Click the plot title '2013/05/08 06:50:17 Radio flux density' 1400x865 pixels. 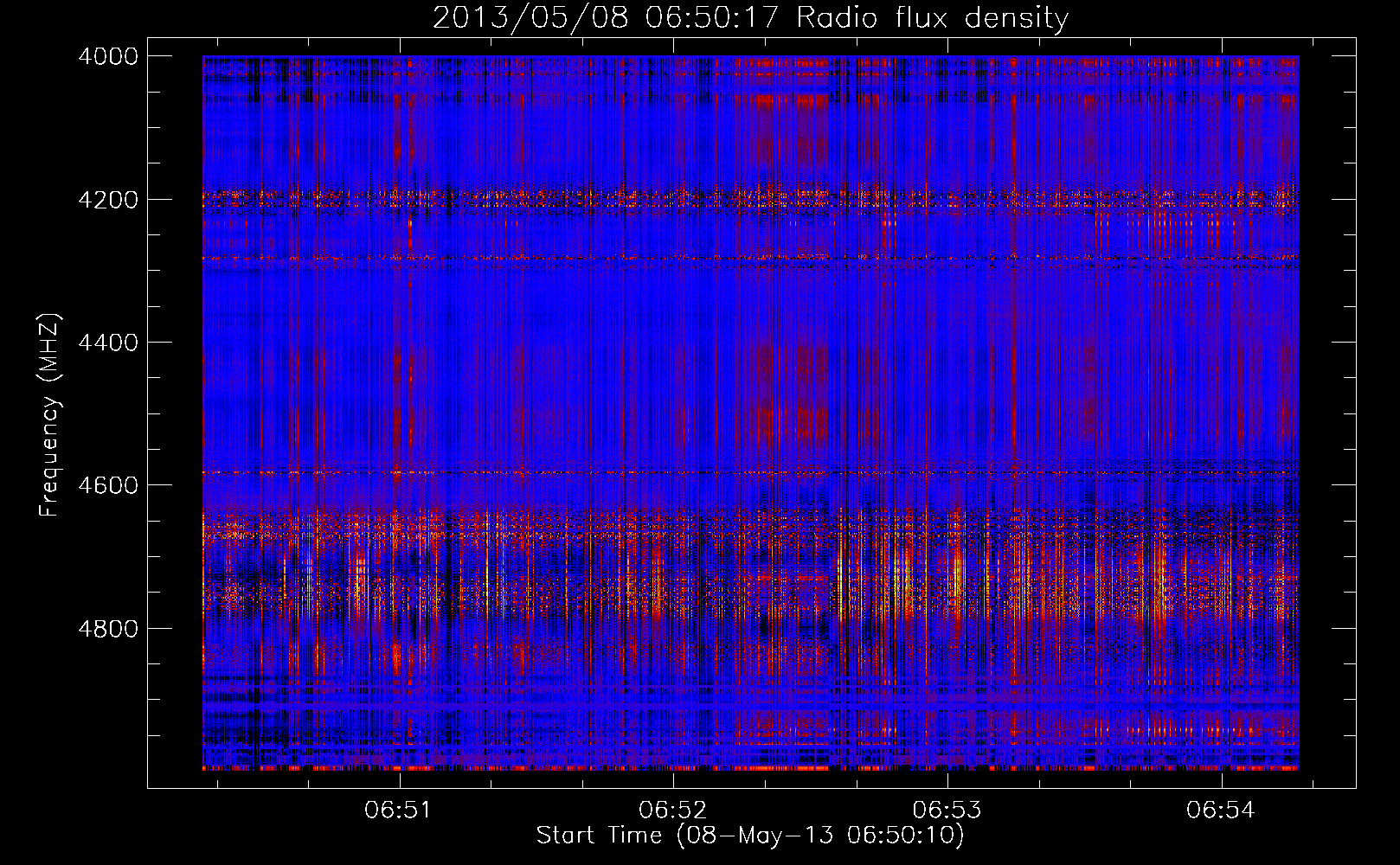750,18
